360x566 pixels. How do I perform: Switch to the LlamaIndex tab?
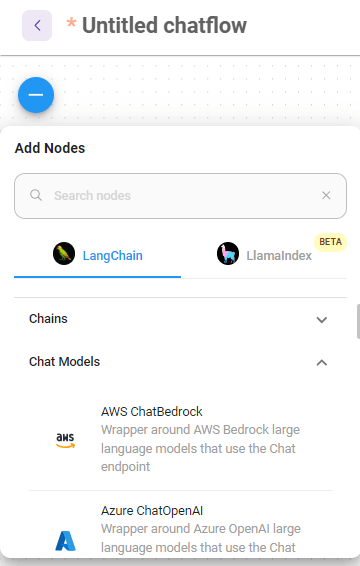[264, 255]
